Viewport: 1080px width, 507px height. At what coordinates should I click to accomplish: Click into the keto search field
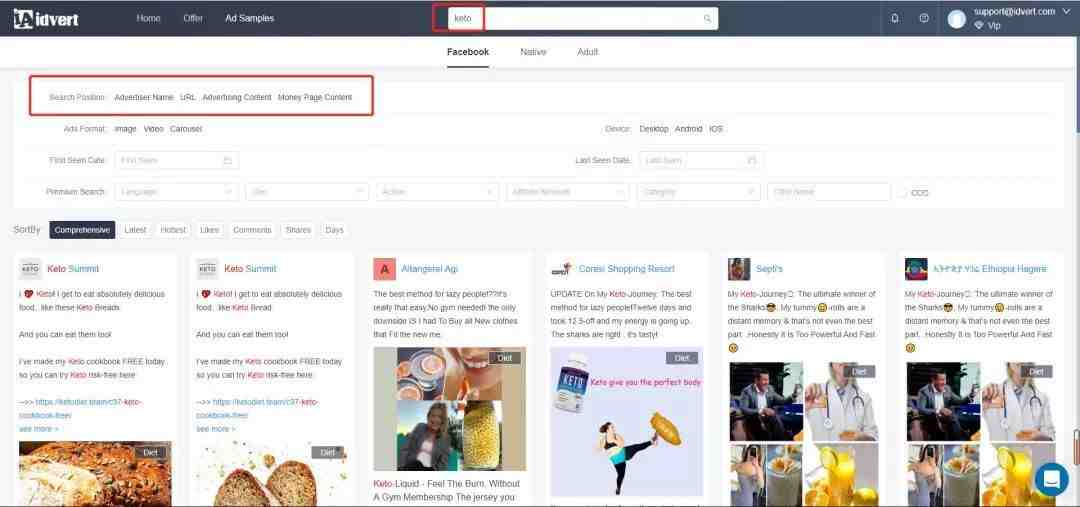pos(583,19)
